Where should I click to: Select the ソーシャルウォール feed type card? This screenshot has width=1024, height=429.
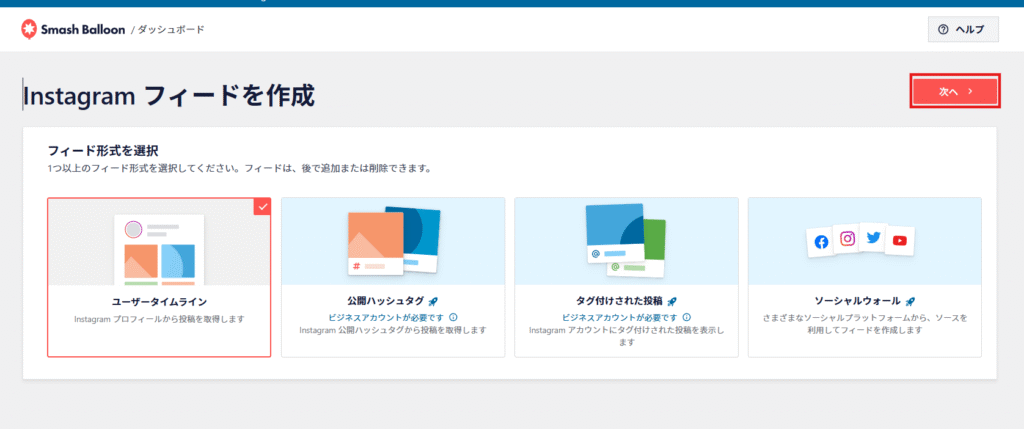pos(864,276)
